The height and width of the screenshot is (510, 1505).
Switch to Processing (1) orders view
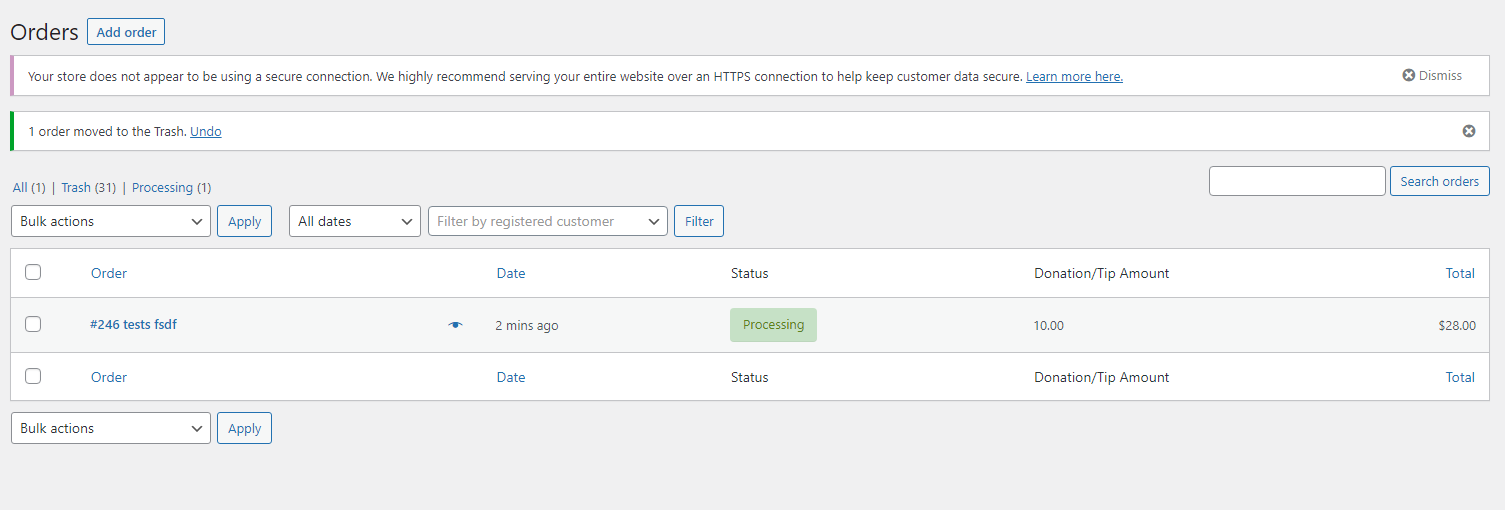171,187
